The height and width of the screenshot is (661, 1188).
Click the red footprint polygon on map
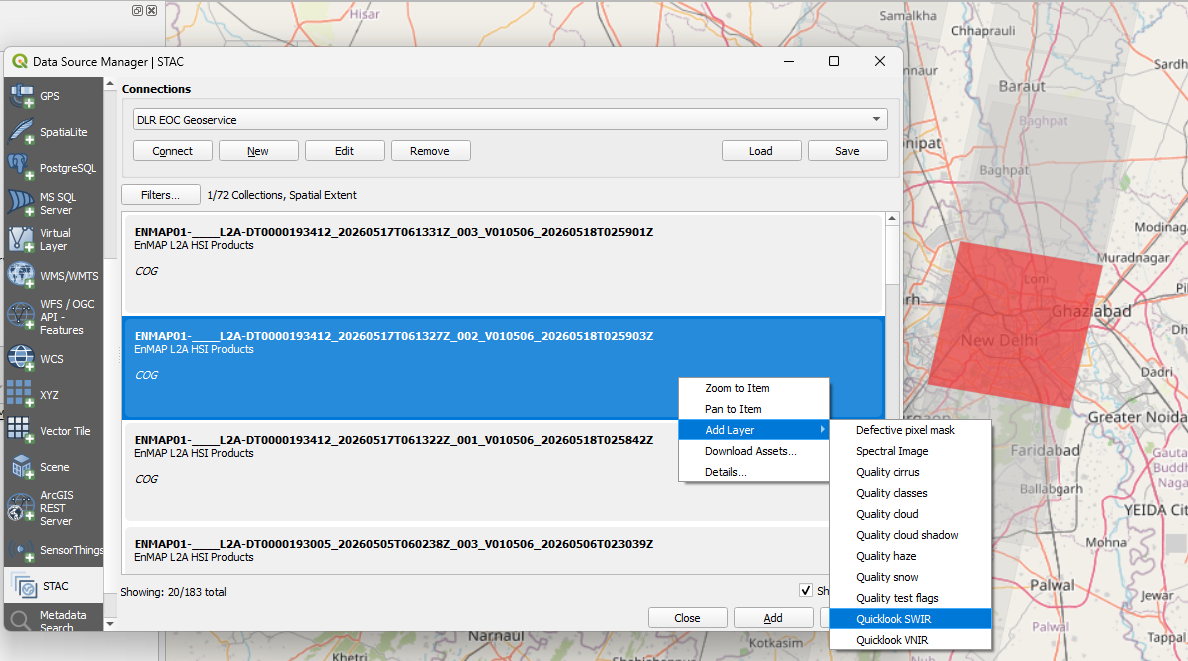click(1015, 326)
